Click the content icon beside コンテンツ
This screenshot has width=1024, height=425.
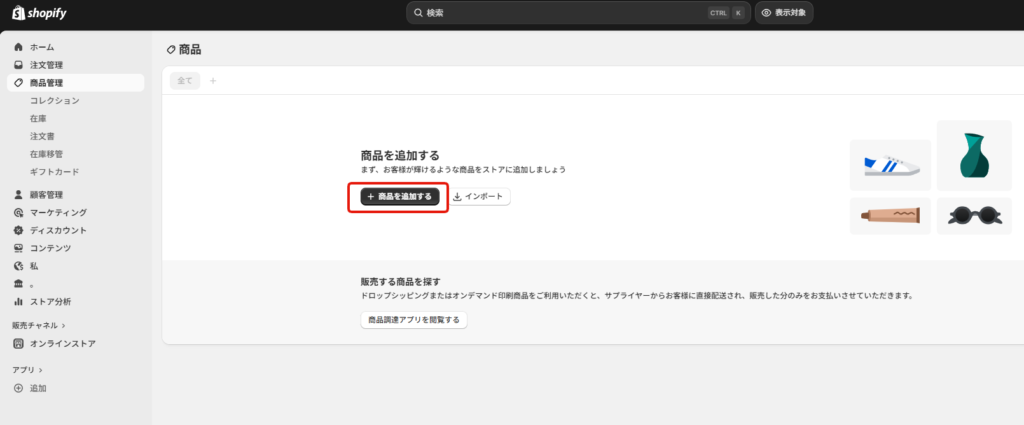[18, 248]
